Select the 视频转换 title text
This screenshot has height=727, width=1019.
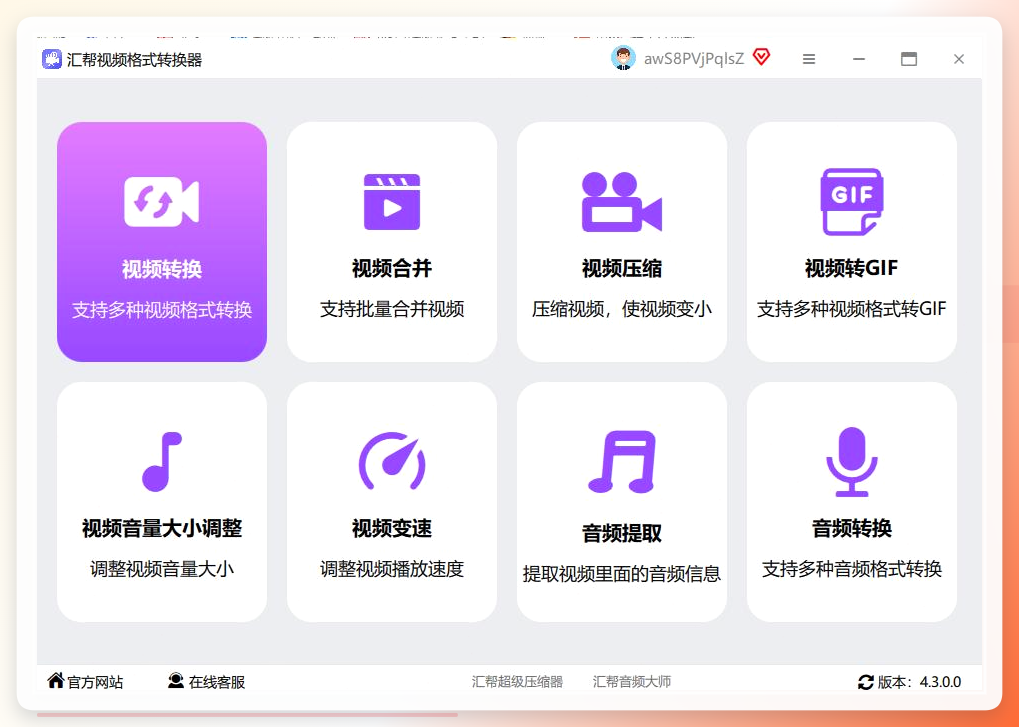[162, 269]
